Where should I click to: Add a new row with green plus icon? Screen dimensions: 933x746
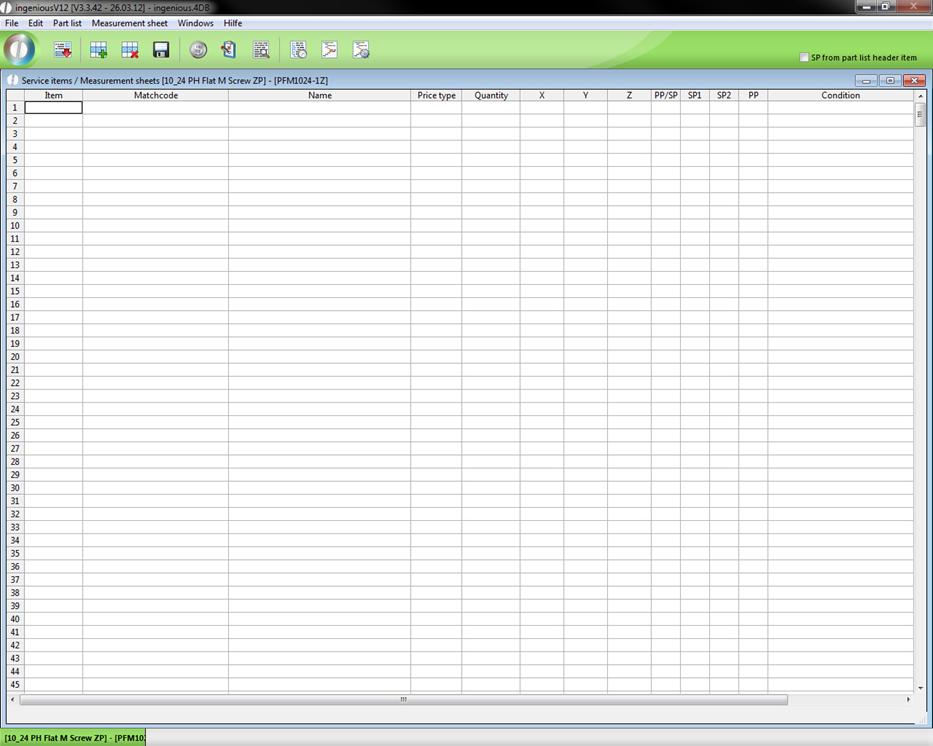[98, 50]
